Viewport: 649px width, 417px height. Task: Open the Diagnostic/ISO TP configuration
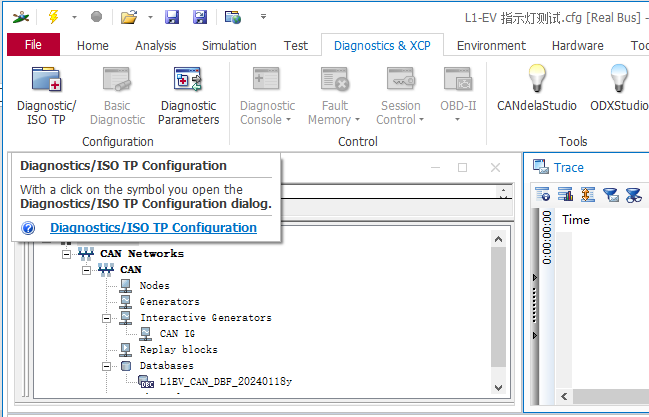pos(46,96)
